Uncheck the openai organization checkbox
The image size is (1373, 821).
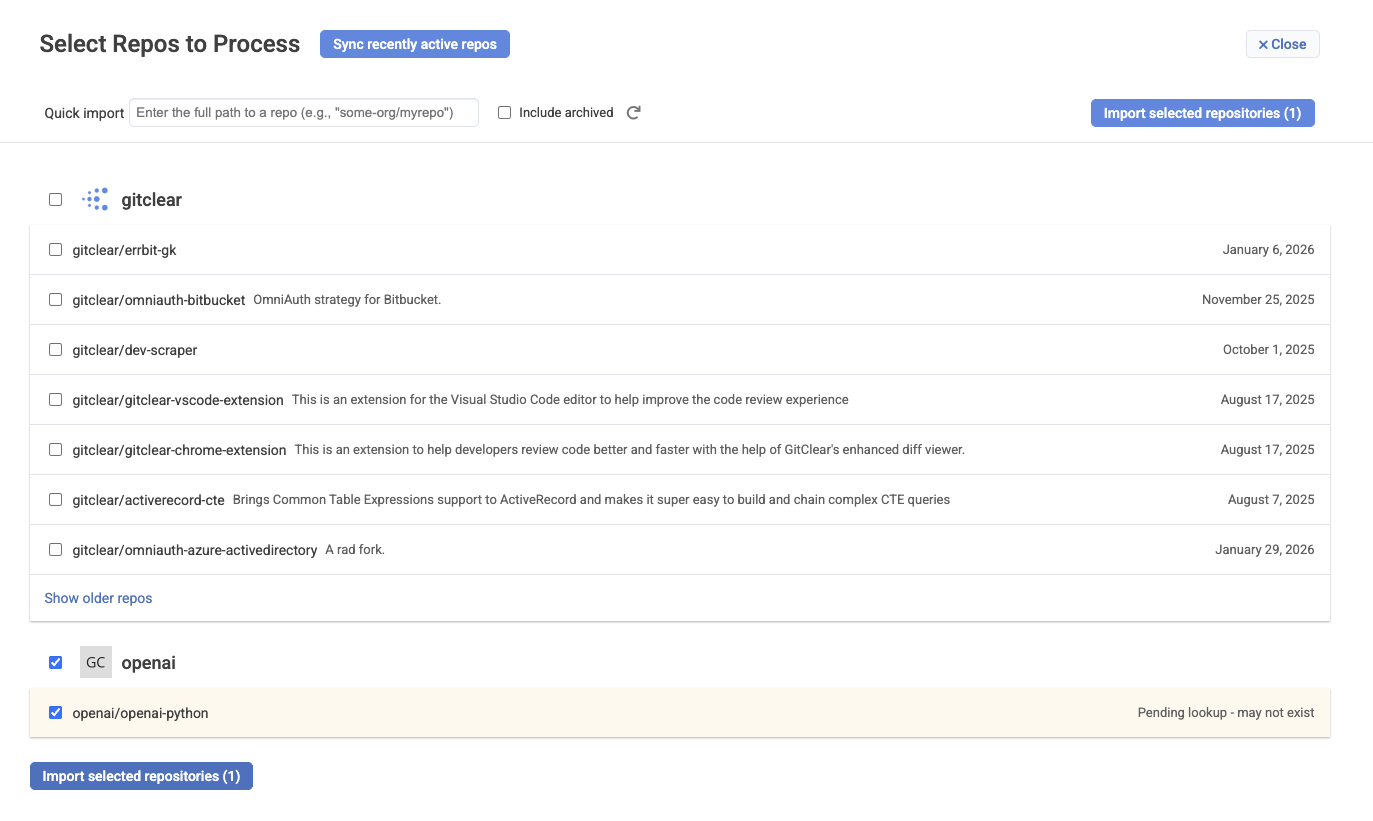[56, 663]
